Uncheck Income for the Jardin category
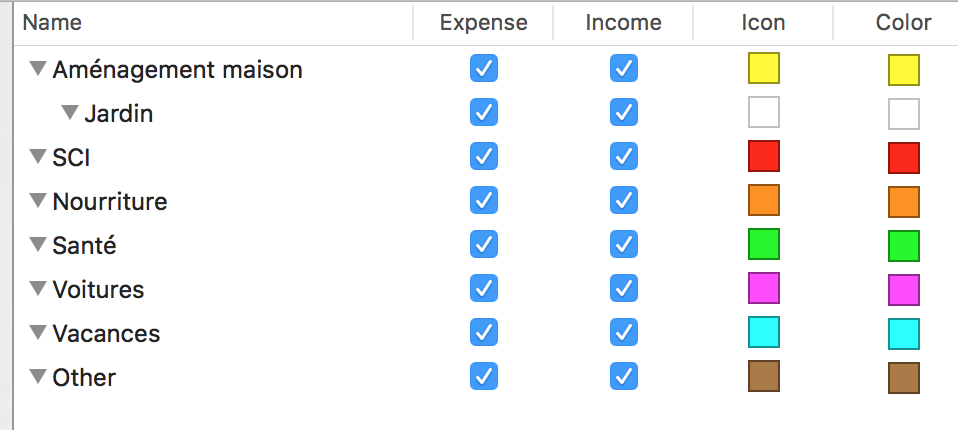Image resolution: width=958 pixels, height=430 pixels. [x=624, y=112]
